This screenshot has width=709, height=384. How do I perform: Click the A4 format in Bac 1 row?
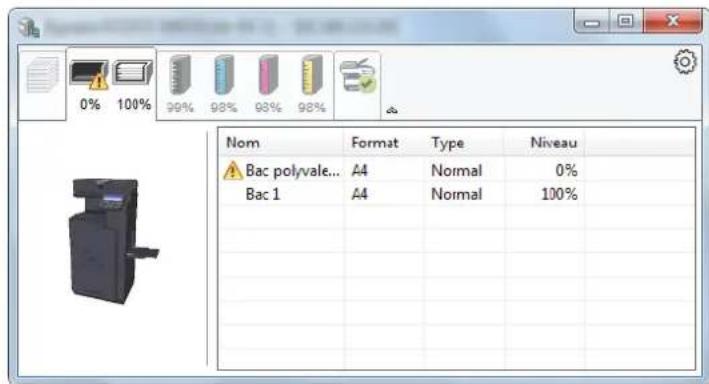(359, 194)
